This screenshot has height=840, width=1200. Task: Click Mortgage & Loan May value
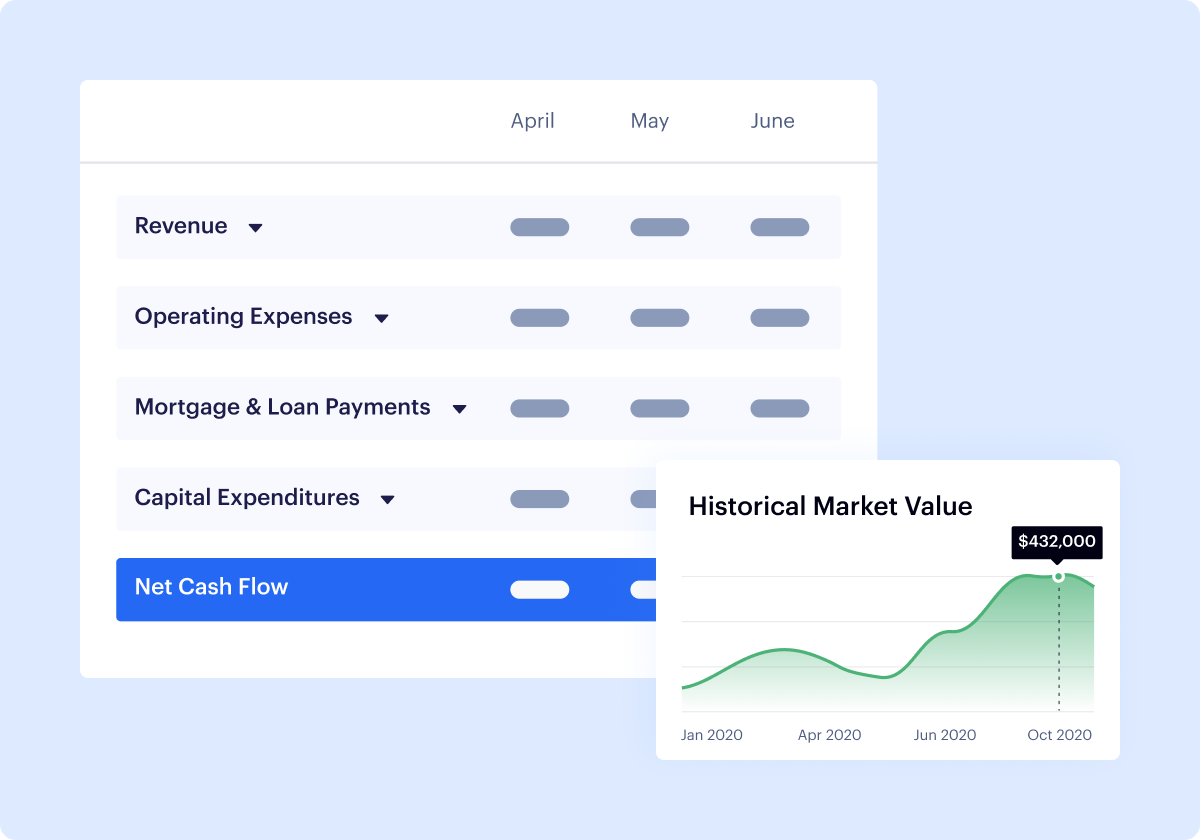(660, 408)
